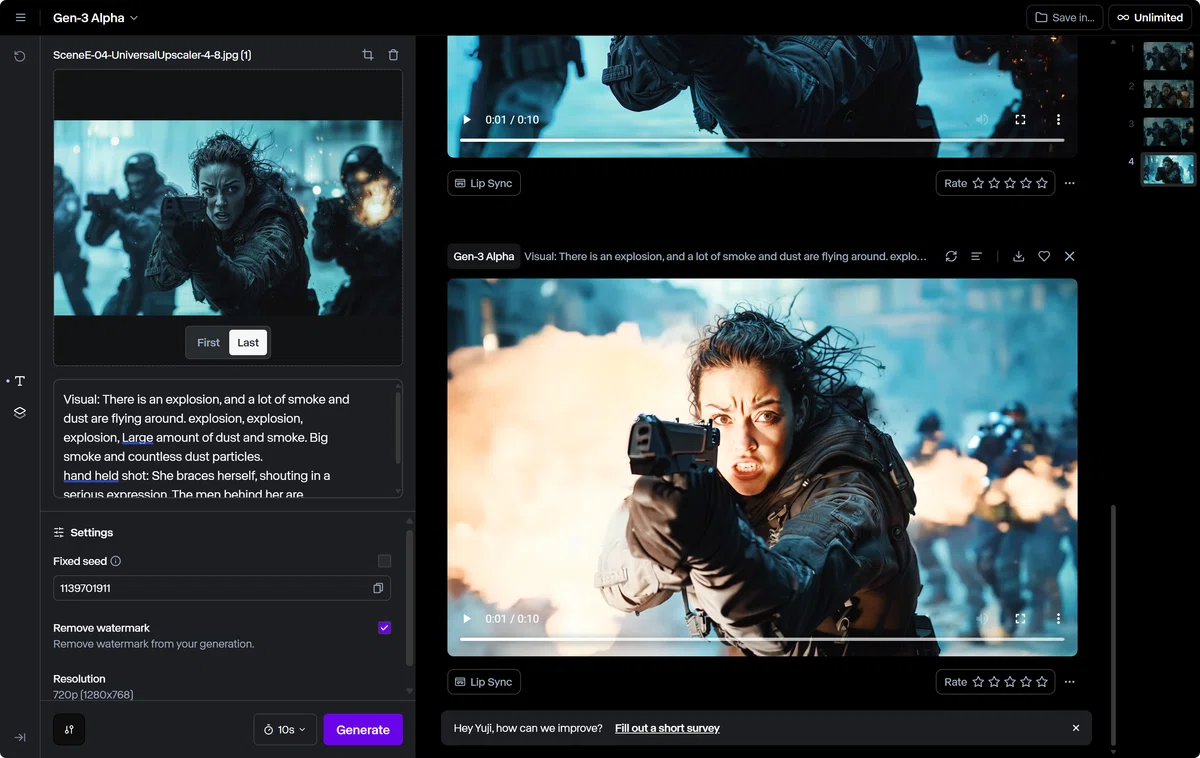Screen dimensions: 1200x758
Task: Play the upper video
Action: (466, 119)
